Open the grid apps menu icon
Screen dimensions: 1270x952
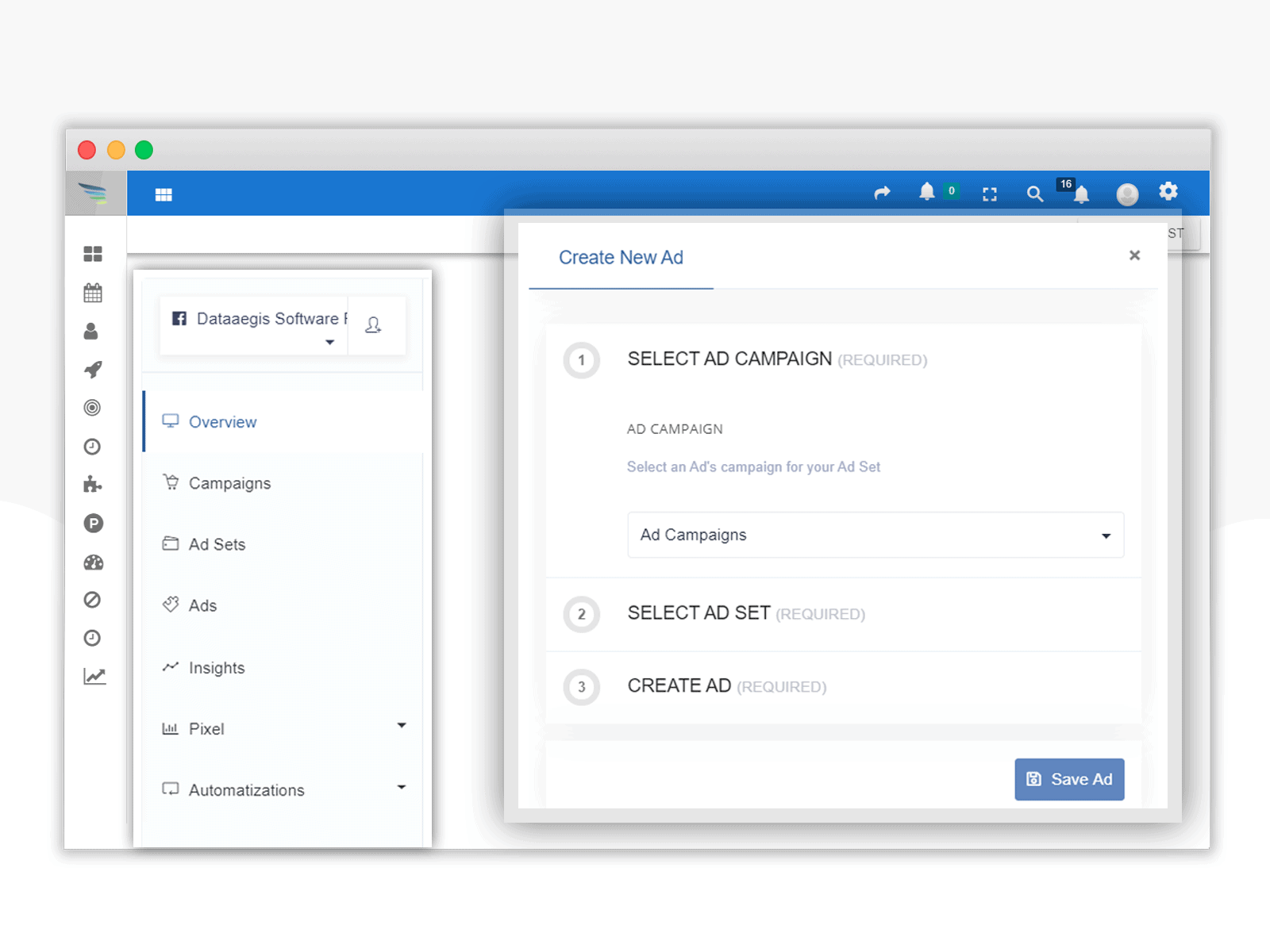click(x=164, y=195)
